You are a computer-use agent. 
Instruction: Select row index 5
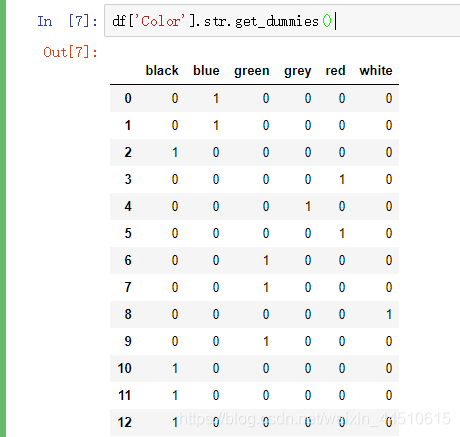point(128,233)
